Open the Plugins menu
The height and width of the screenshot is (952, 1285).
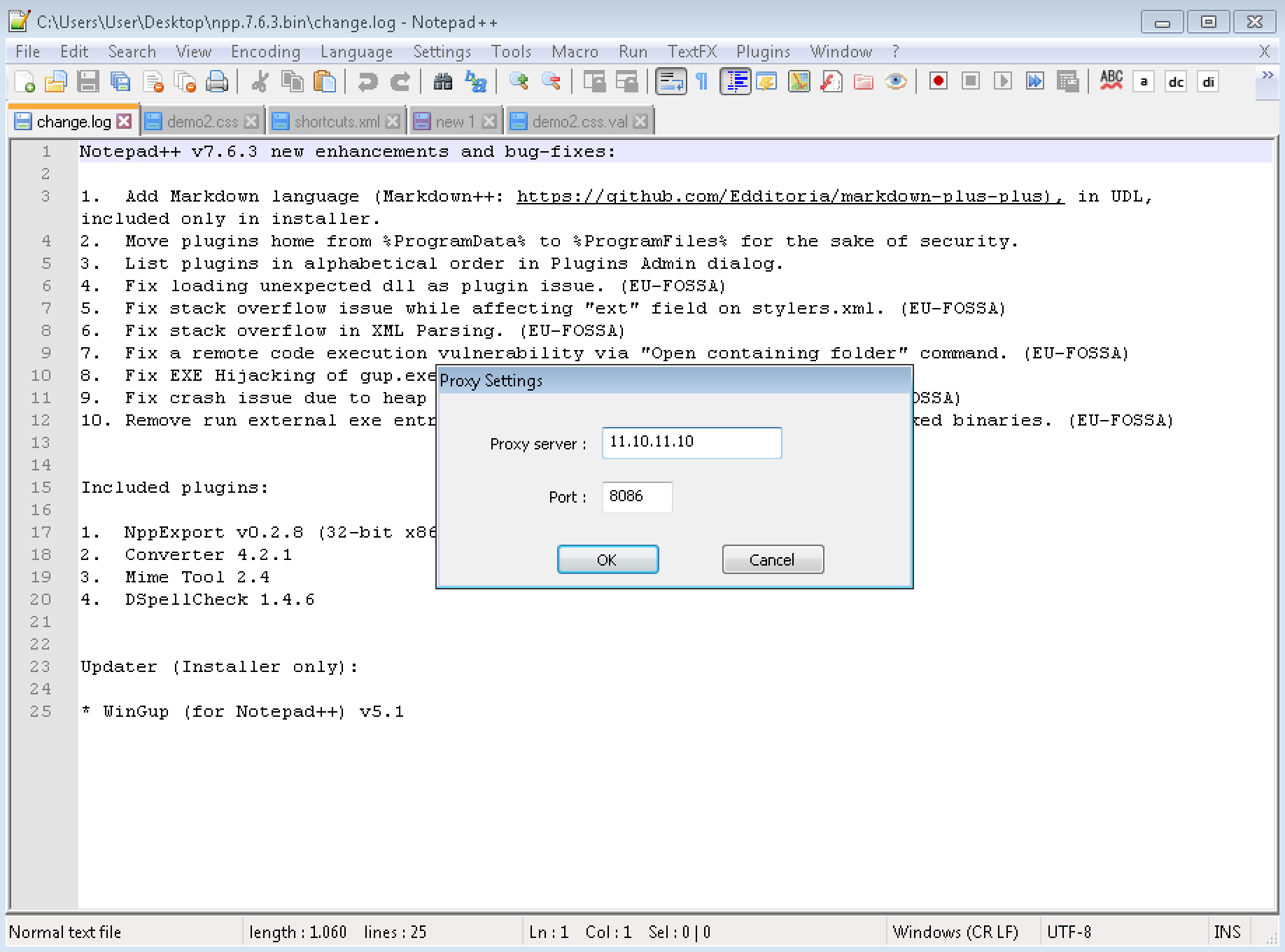point(764,52)
